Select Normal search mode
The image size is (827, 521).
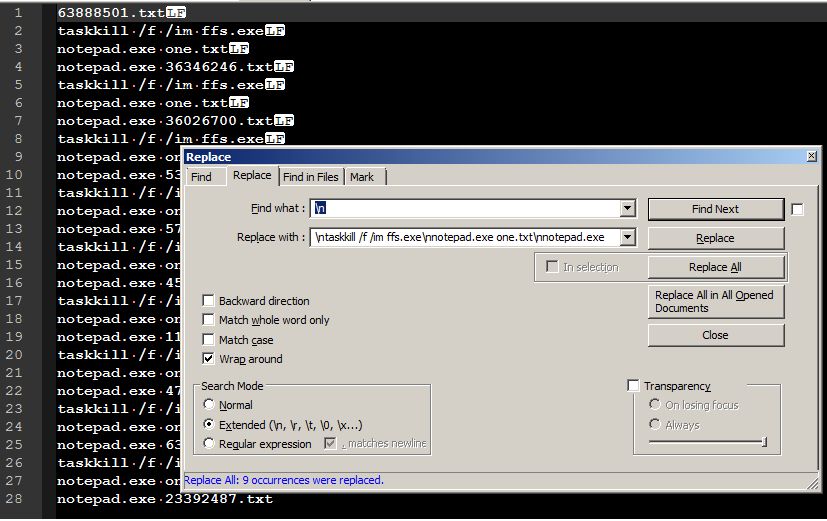pos(209,404)
